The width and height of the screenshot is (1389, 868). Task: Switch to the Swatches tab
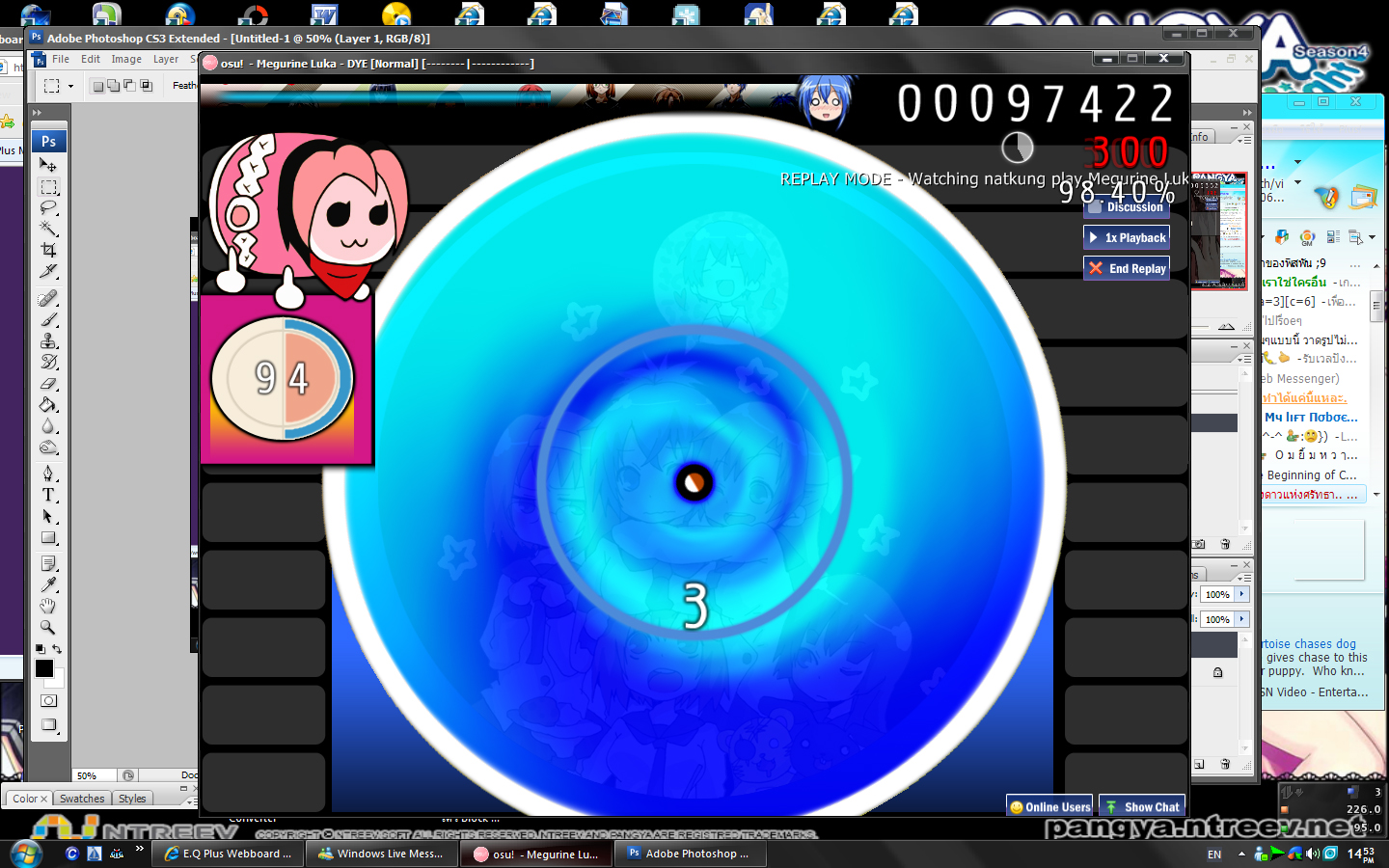pyautogui.click(x=82, y=799)
